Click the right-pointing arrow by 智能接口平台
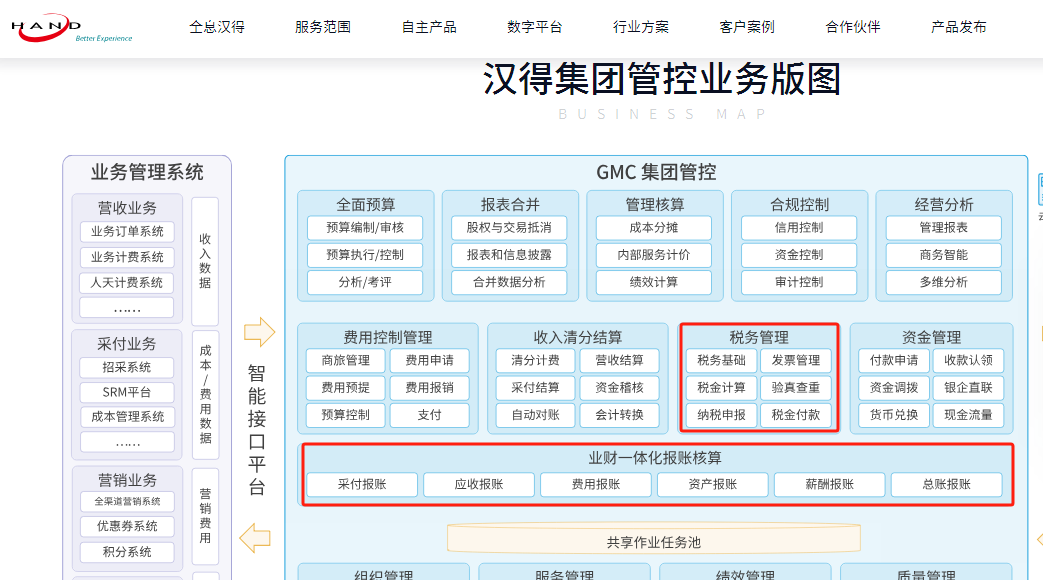1043x580 pixels. (259, 332)
